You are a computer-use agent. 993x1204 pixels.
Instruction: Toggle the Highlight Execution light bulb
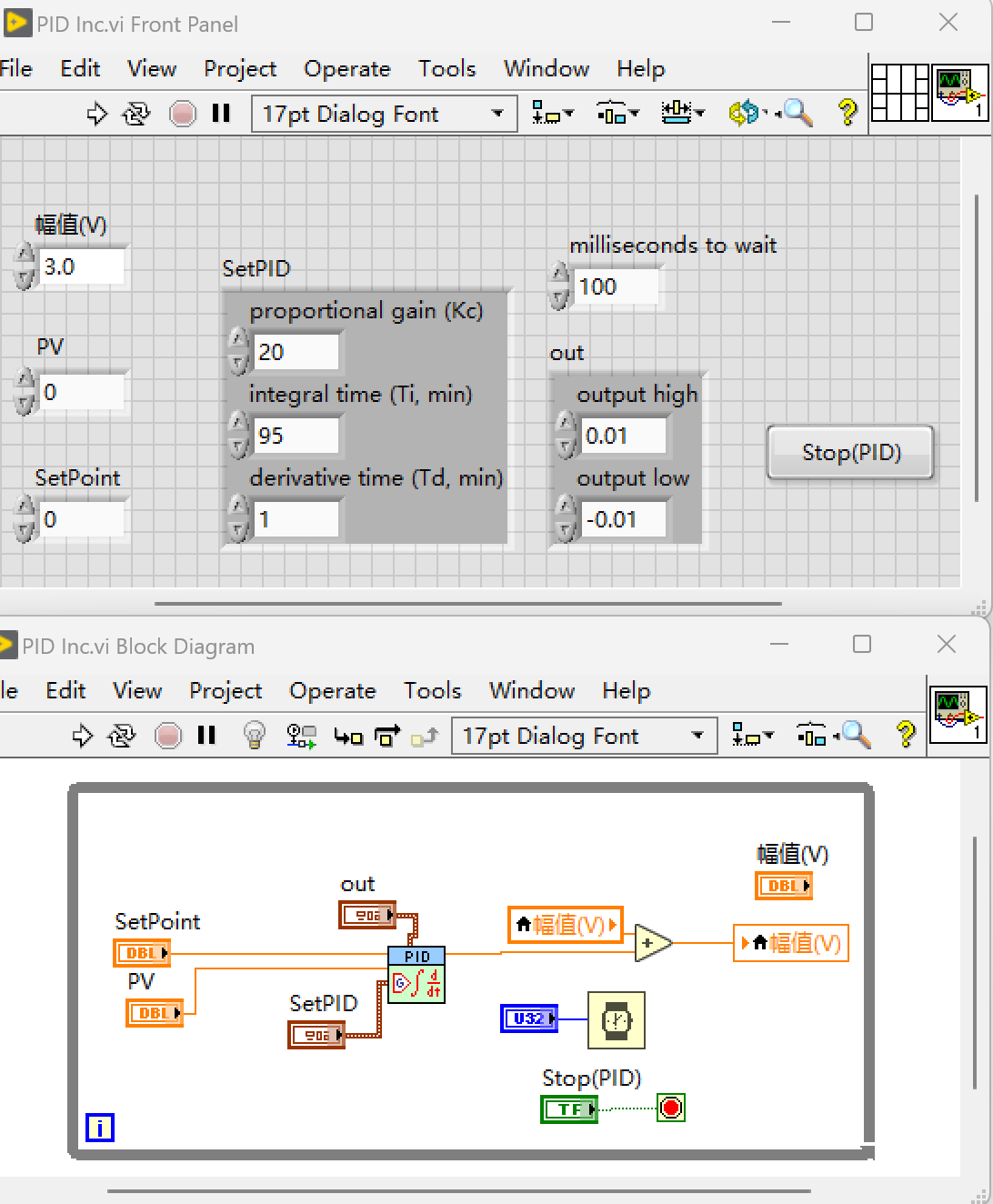coord(255,736)
